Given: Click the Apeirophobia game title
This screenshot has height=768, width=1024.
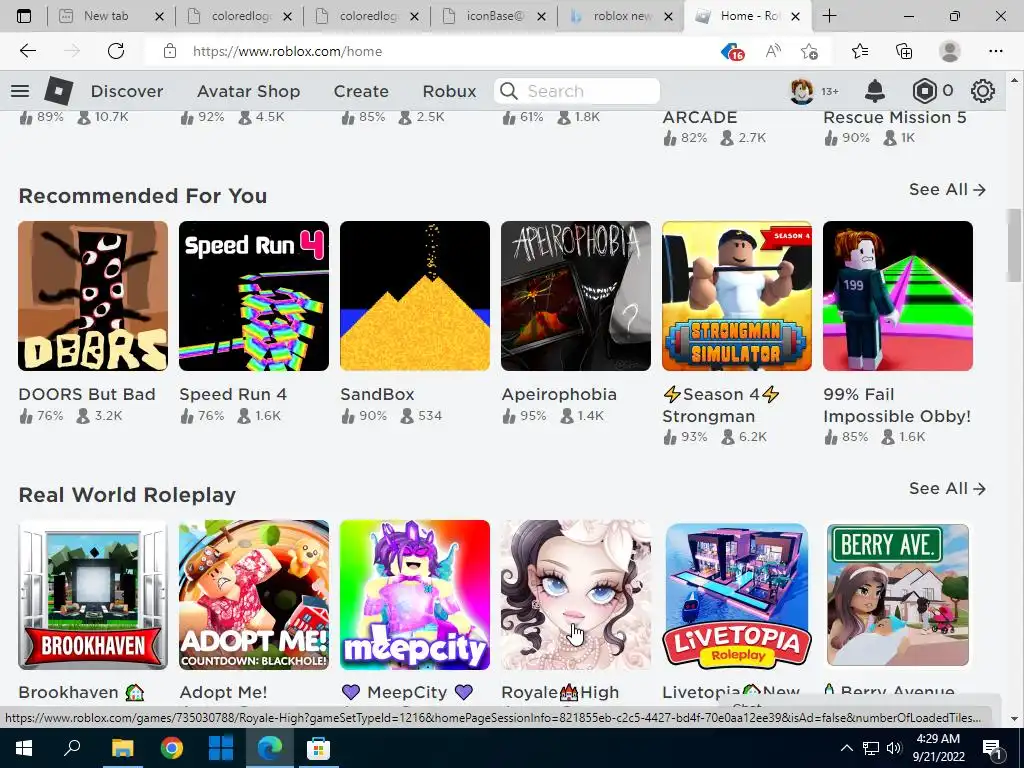Looking at the screenshot, I should point(559,394).
